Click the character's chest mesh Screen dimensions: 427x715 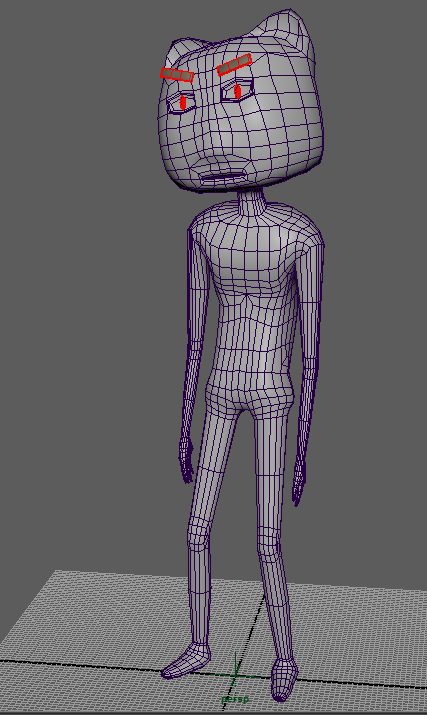point(255,255)
